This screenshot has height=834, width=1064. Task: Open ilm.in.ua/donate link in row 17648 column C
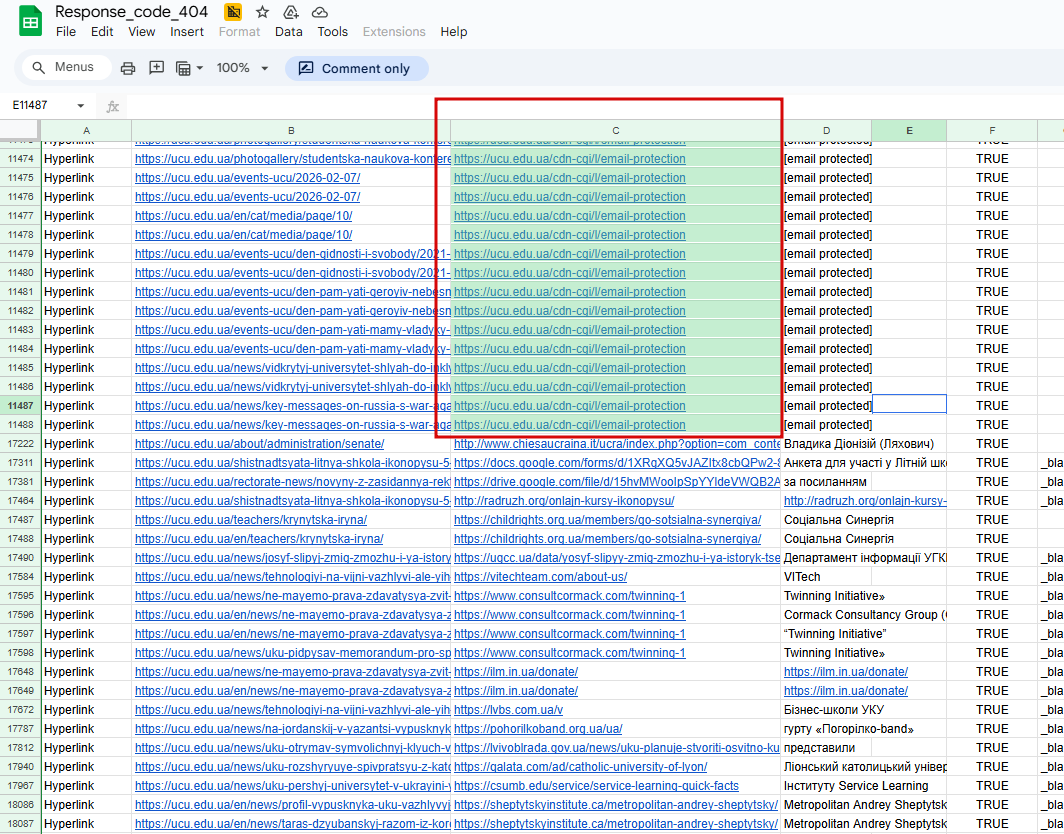516,672
